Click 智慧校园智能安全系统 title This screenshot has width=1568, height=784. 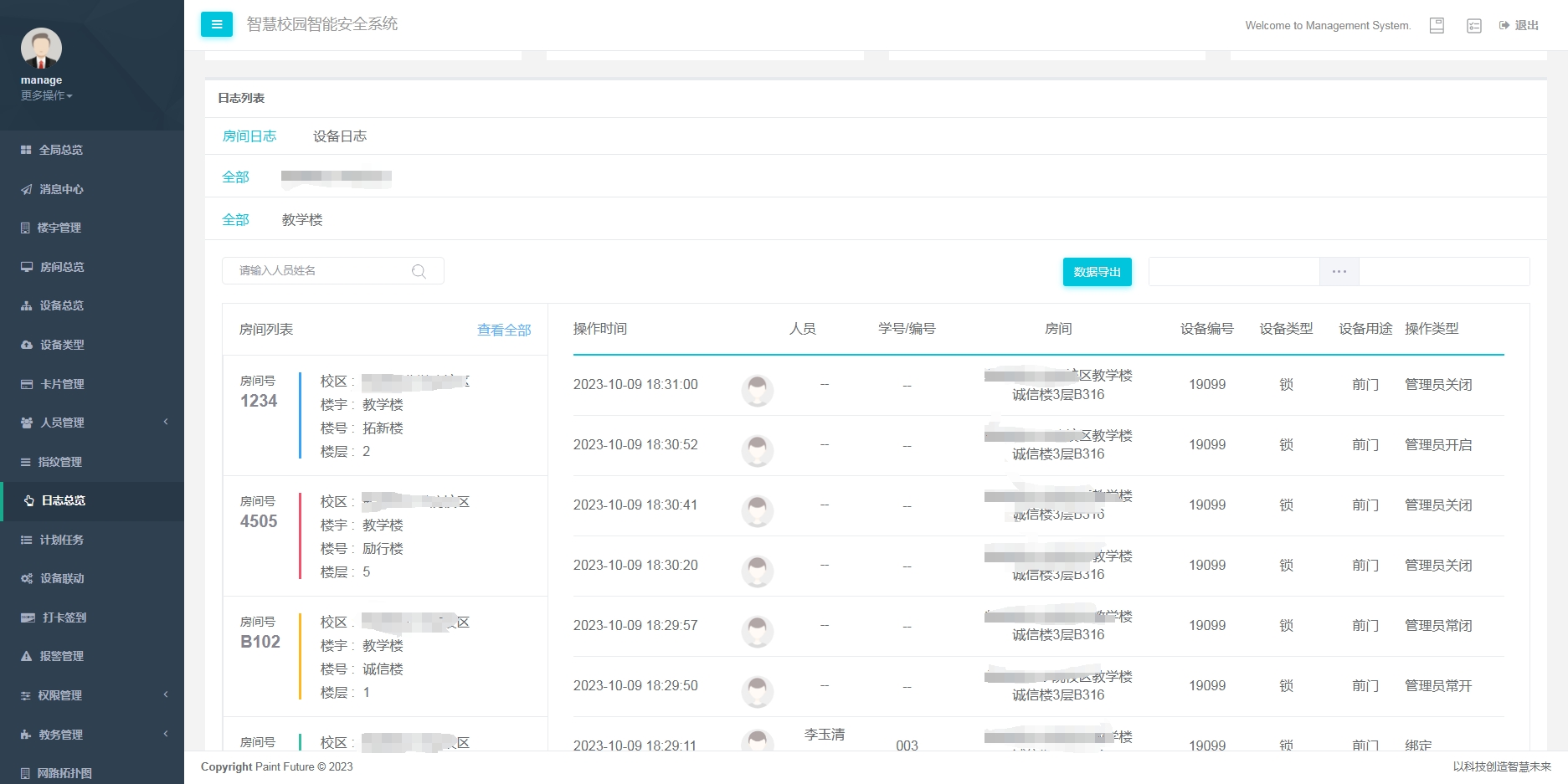322,24
